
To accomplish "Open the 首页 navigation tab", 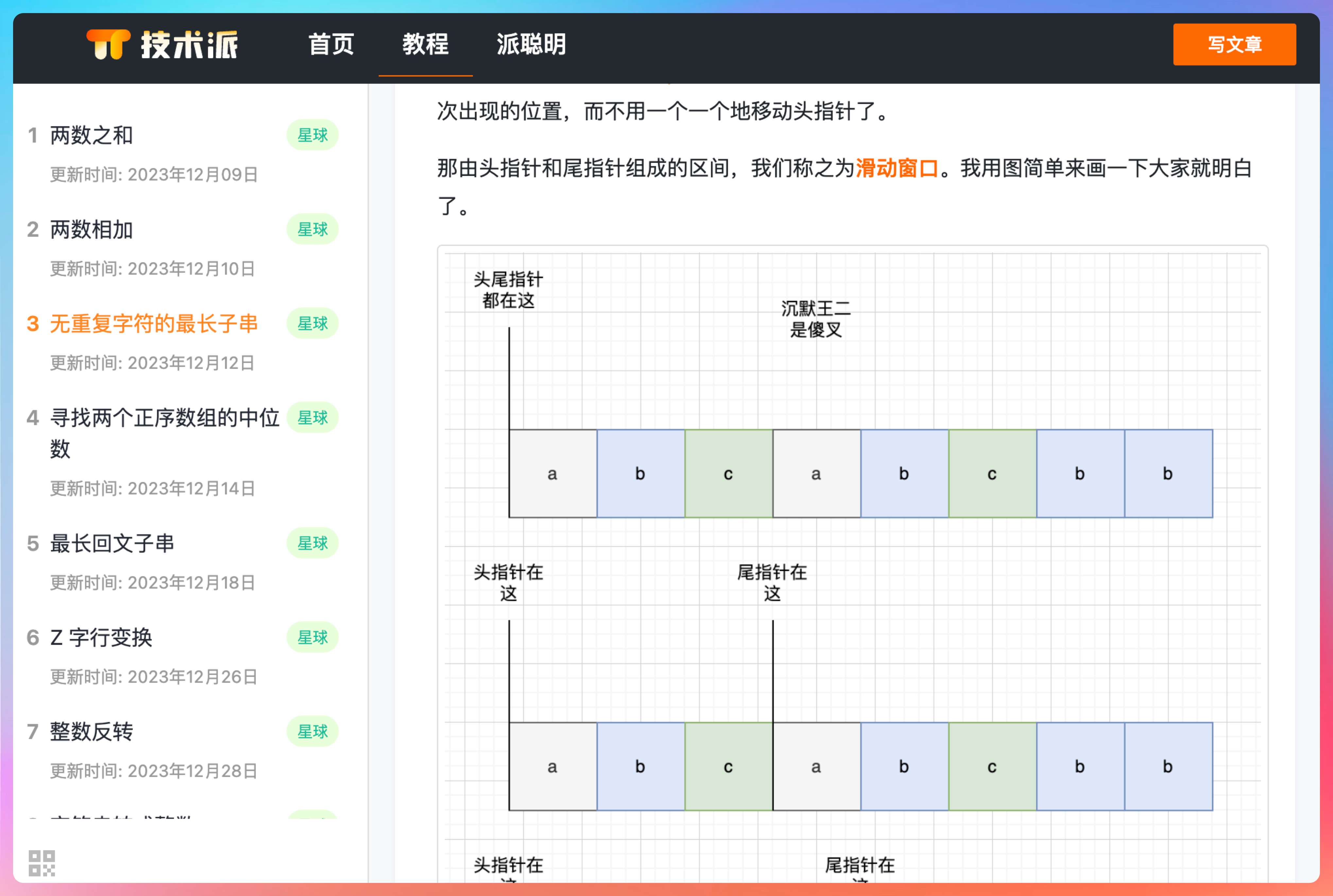I will [331, 44].
